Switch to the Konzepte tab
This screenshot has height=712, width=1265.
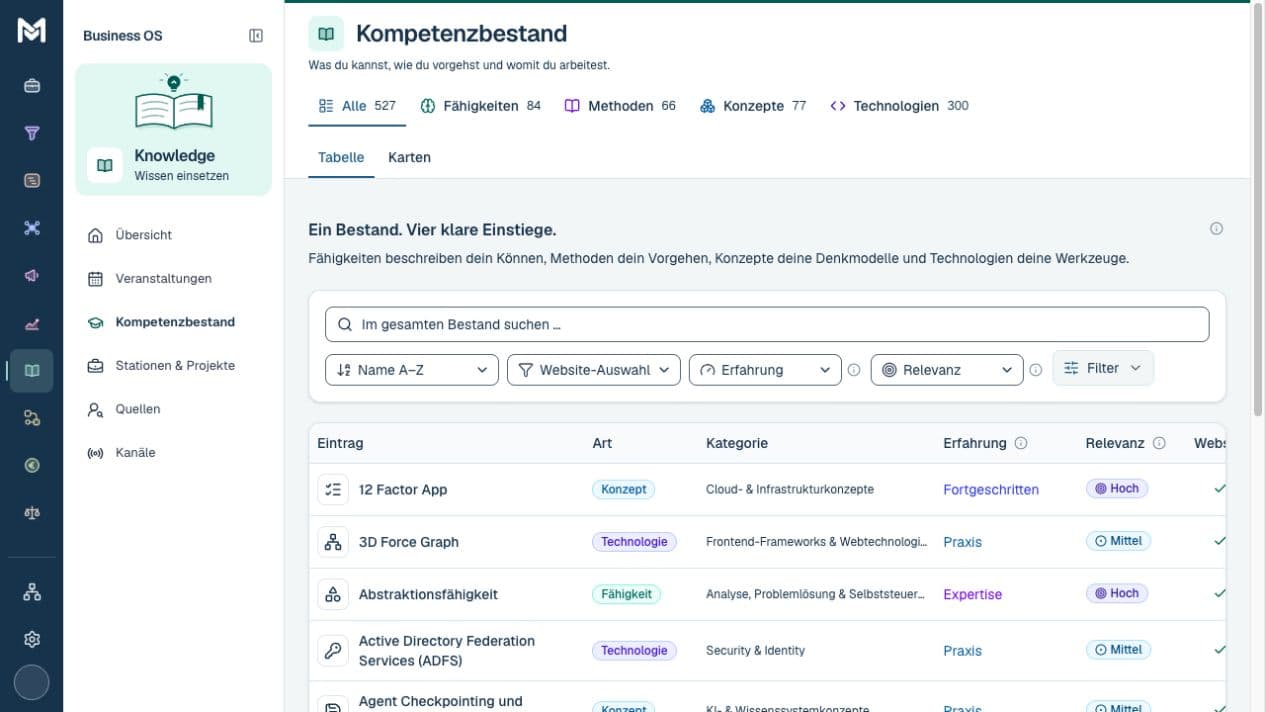[753, 106]
